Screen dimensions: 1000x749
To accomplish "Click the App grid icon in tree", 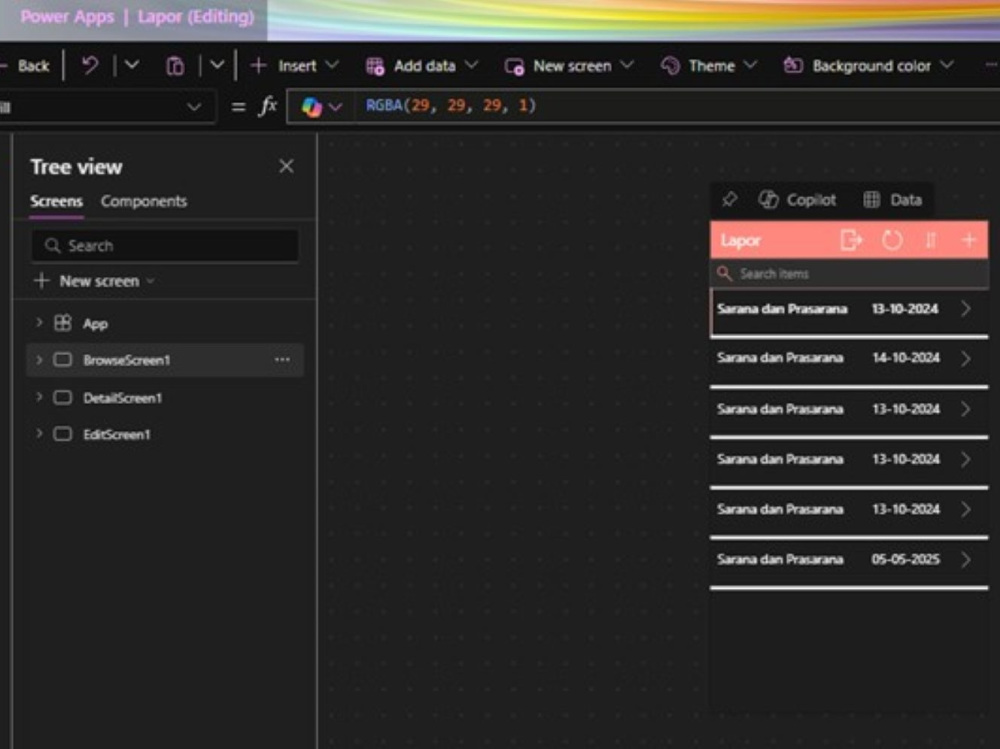I will coord(62,323).
